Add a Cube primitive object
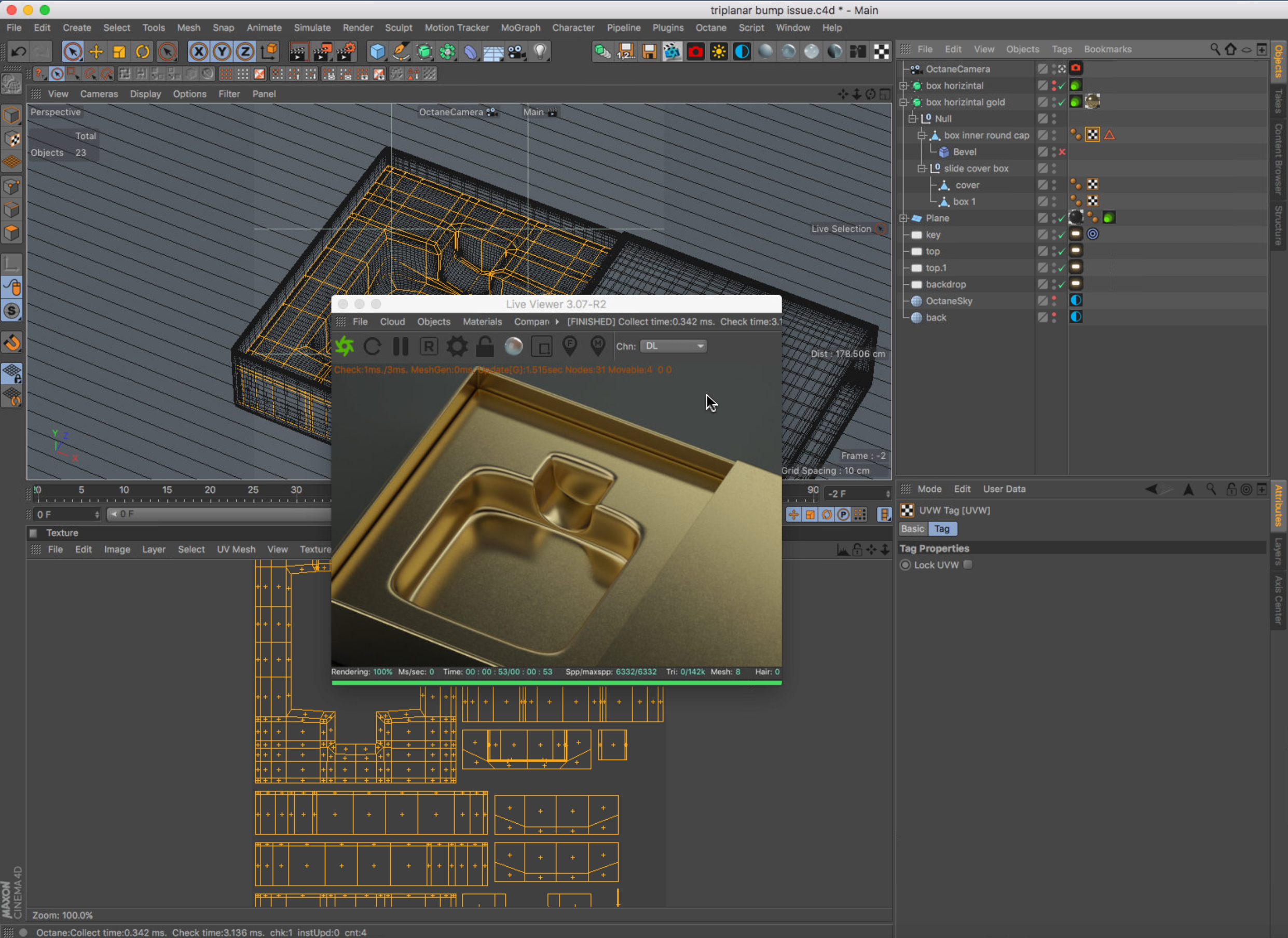The image size is (1288, 938). click(x=377, y=52)
